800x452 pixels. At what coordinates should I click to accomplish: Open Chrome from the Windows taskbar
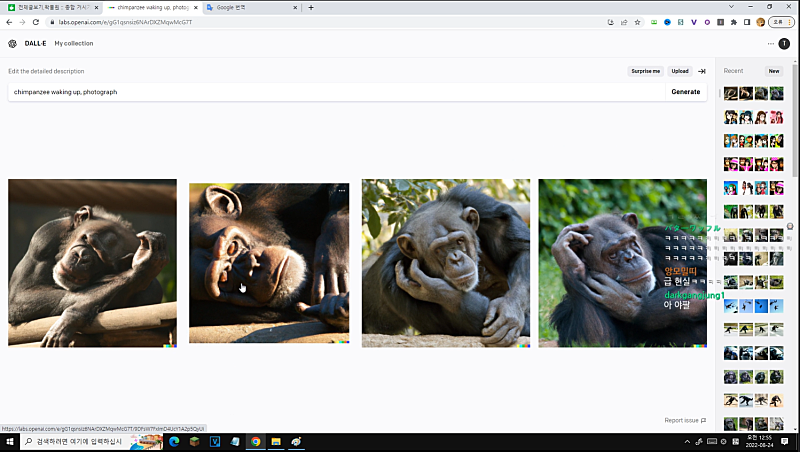[x=255, y=441]
